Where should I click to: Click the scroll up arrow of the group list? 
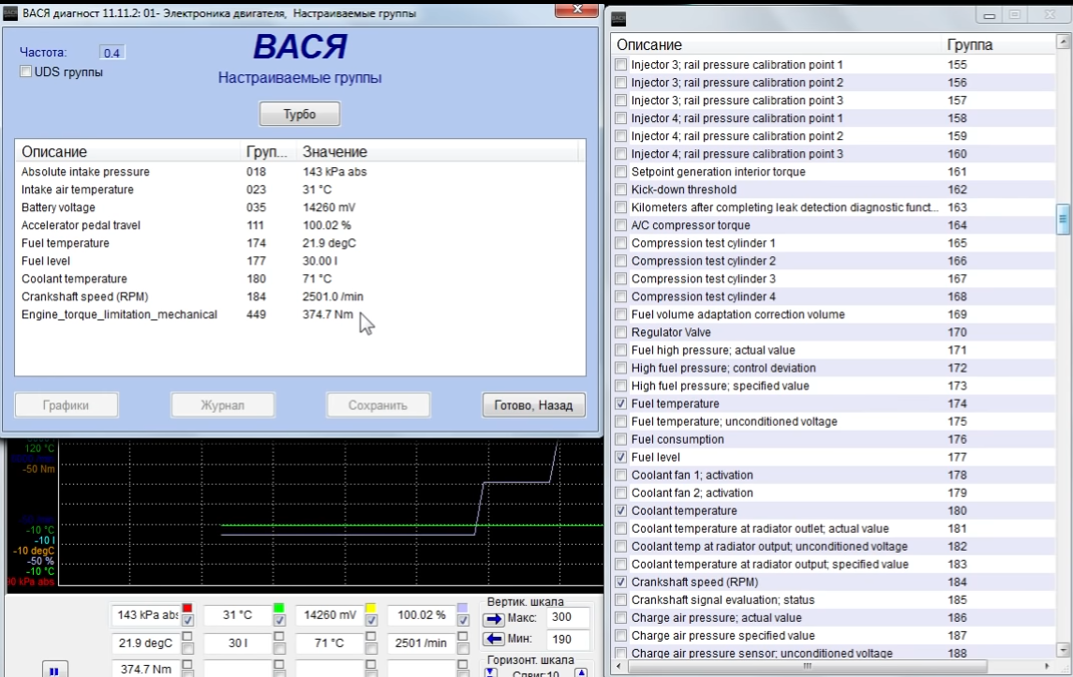pos(1063,43)
